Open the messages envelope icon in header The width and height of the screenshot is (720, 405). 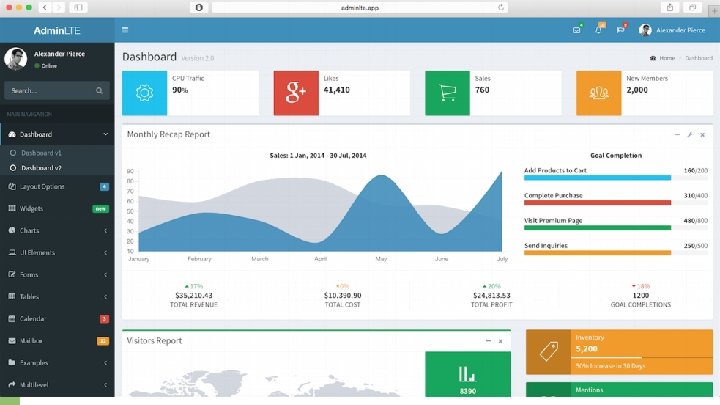(x=577, y=30)
